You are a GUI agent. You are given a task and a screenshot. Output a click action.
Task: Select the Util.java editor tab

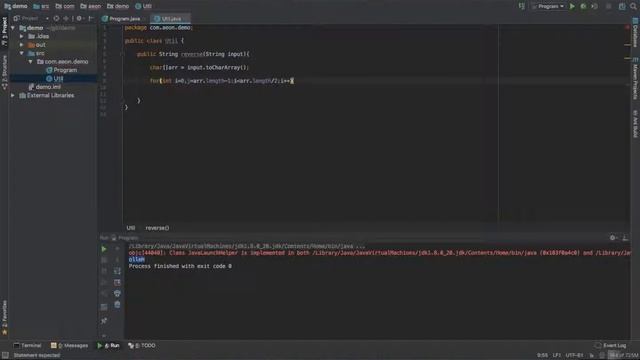pyautogui.click(x=170, y=19)
